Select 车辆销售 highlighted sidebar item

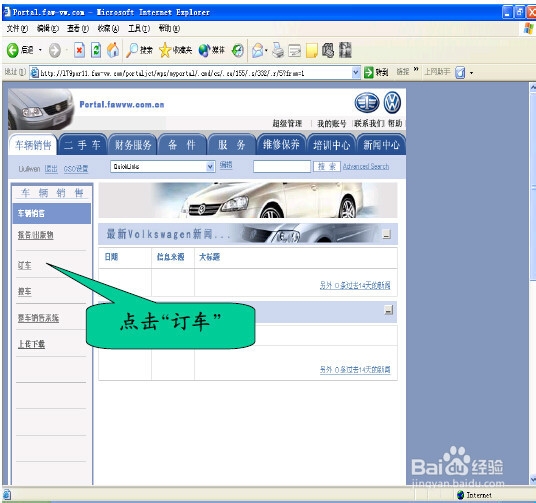coord(52,214)
